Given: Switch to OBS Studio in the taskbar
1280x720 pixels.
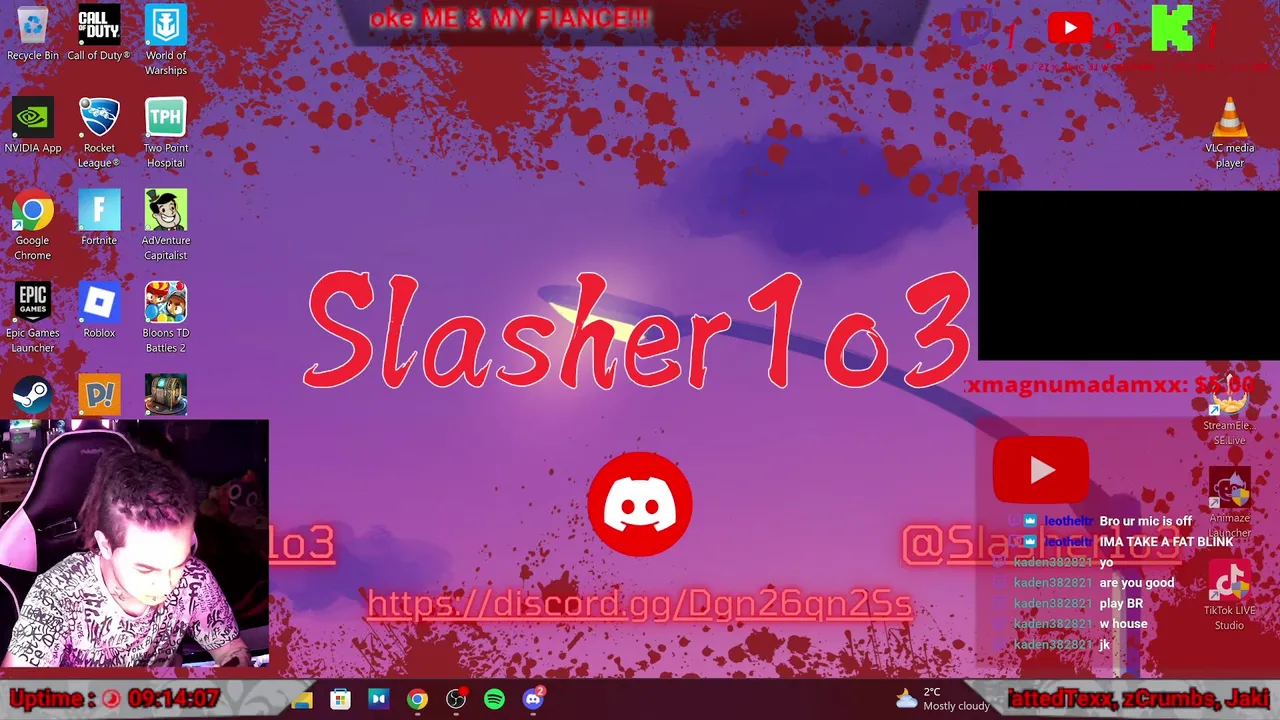Looking at the screenshot, I should tap(456, 699).
